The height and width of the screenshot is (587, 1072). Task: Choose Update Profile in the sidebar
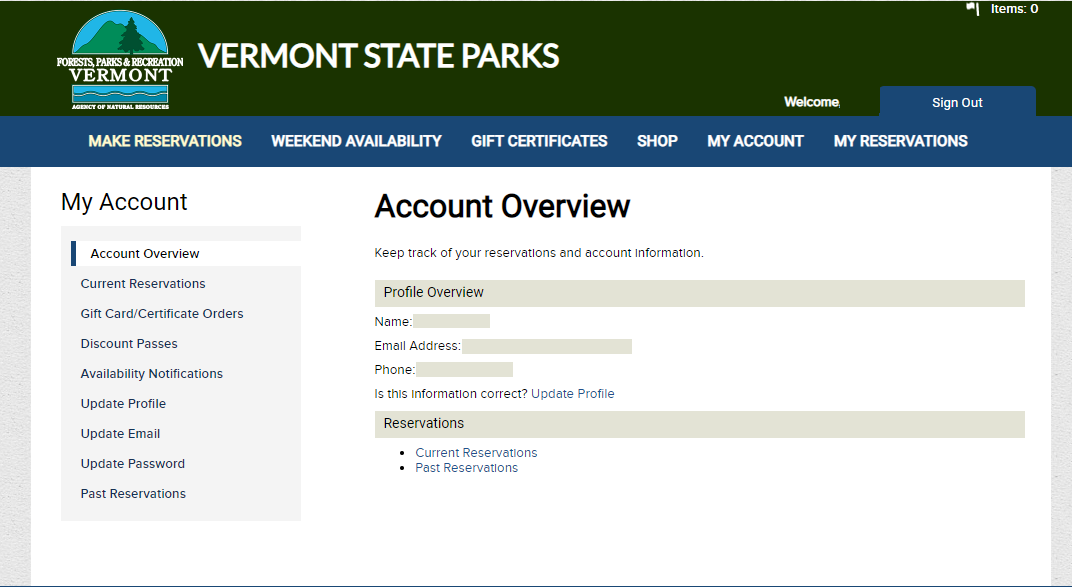pos(123,404)
